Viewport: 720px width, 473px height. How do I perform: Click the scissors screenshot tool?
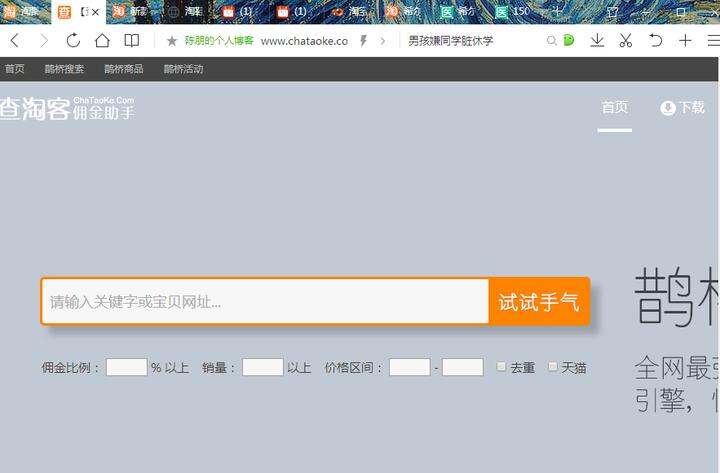coord(626,40)
